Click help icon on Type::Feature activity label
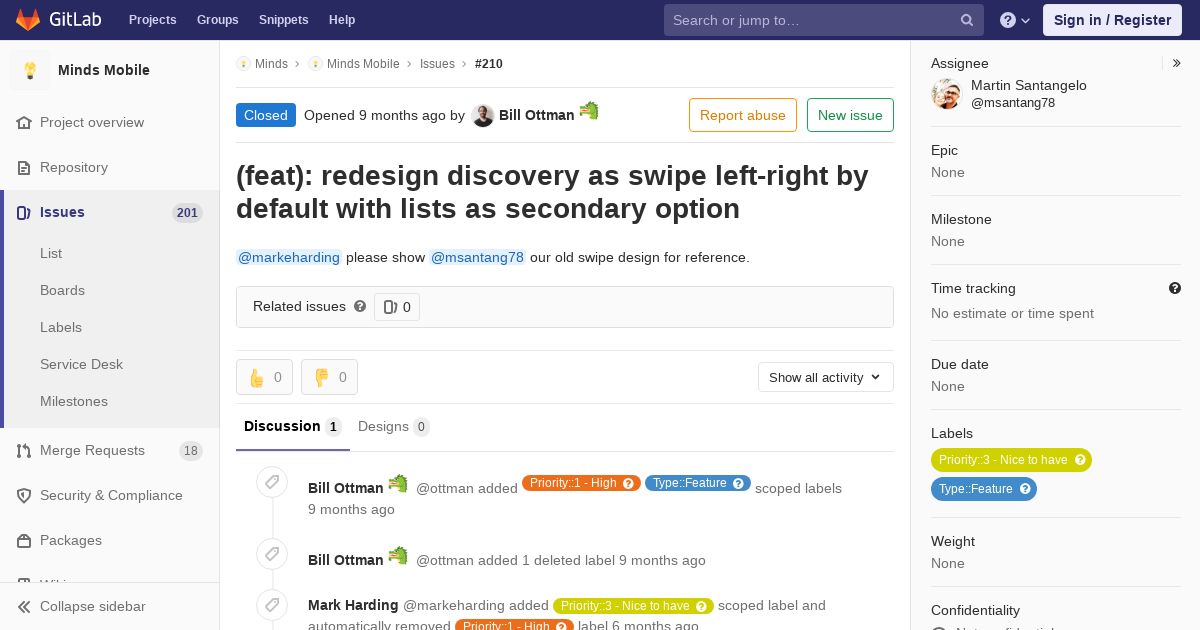Image resolution: width=1200 pixels, height=630 pixels. (739, 483)
